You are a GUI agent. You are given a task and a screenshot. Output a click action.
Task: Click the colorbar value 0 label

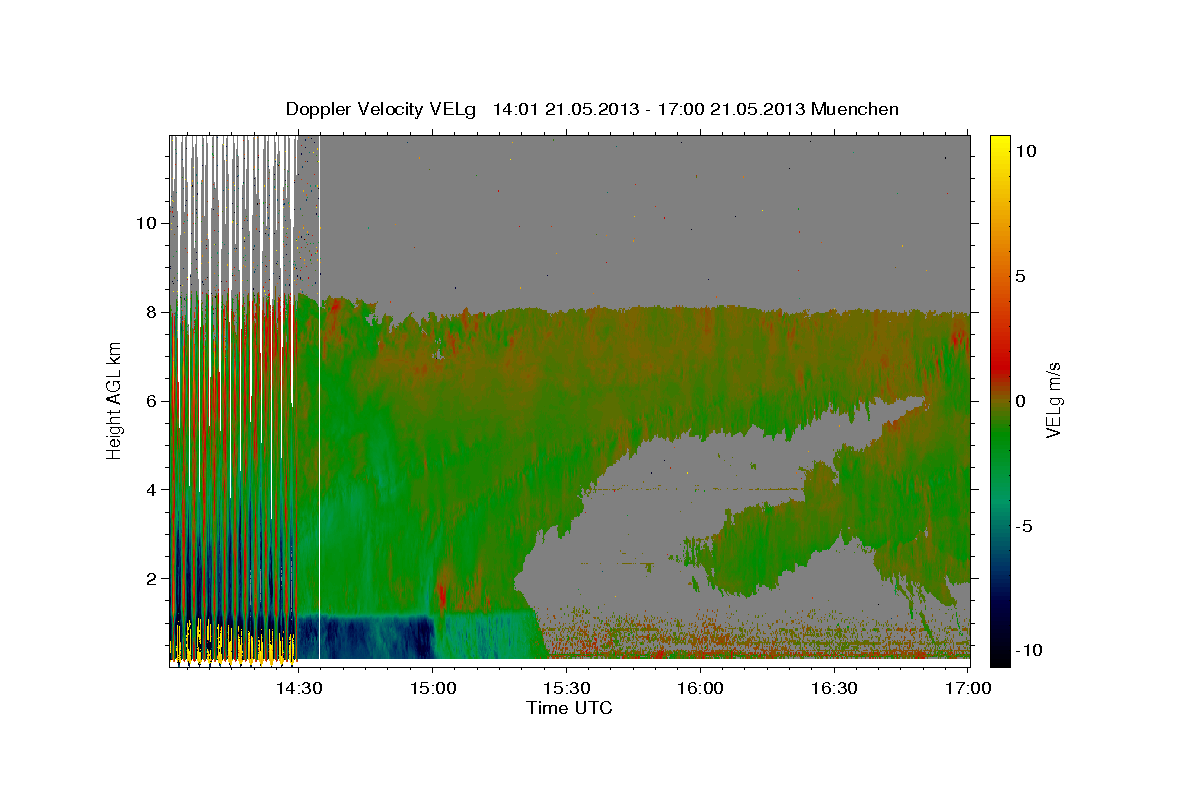click(1020, 401)
